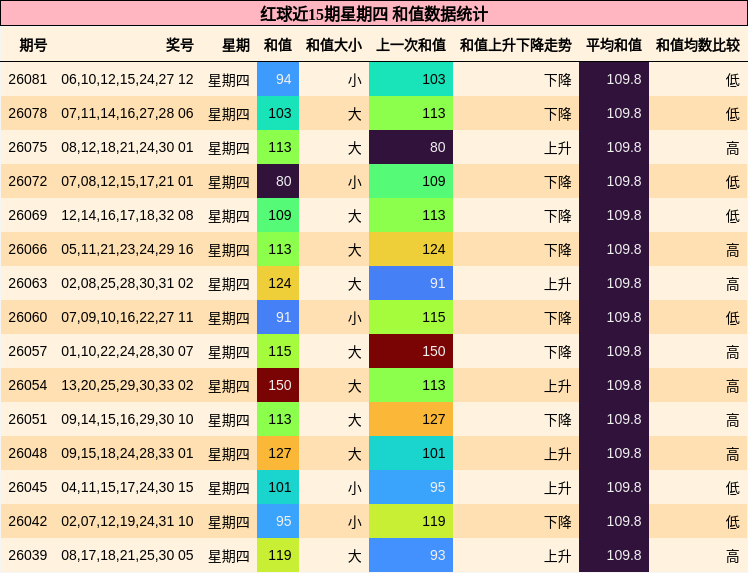
Task: Select issue number 26039
Action: tap(28, 555)
